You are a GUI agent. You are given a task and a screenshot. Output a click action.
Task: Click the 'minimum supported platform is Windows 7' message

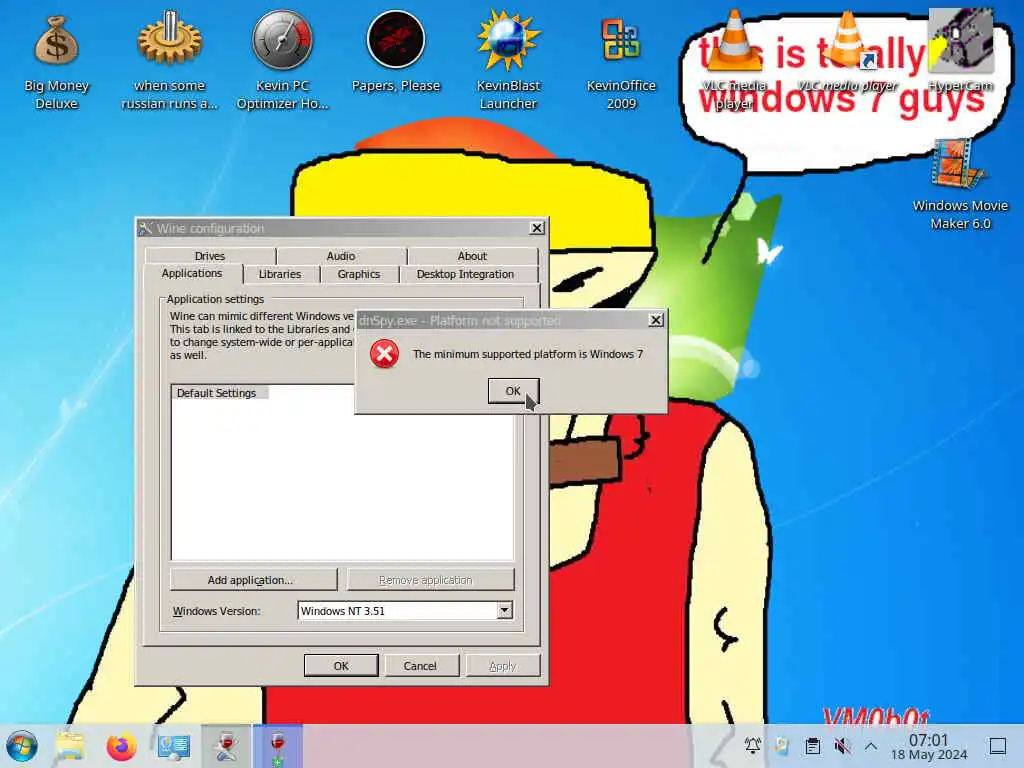(x=528, y=354)
